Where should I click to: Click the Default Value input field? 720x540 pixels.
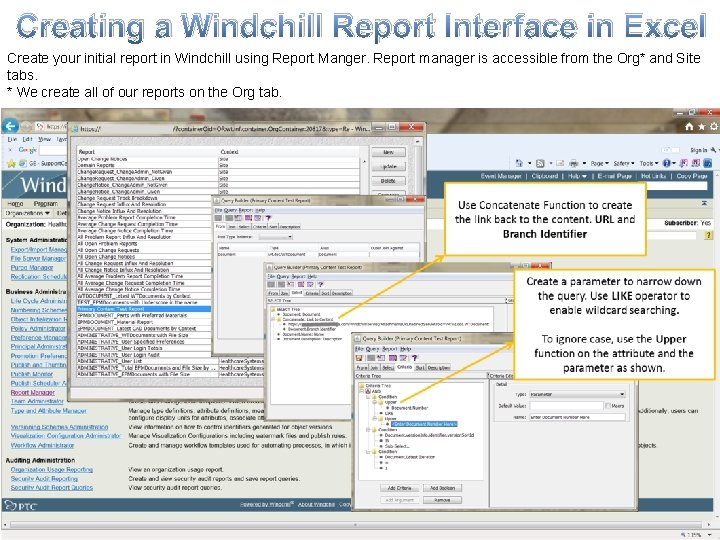click(566, 406)
